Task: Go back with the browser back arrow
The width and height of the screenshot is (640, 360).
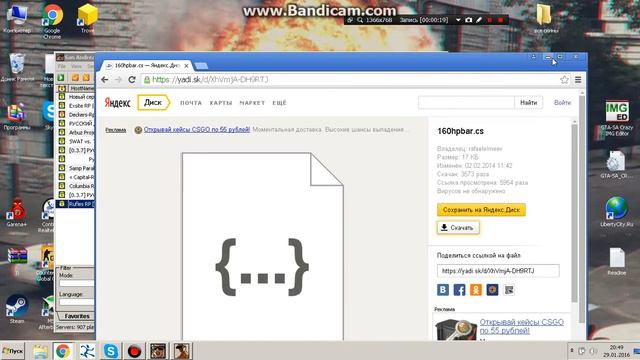Action: (x=105, y=80)
